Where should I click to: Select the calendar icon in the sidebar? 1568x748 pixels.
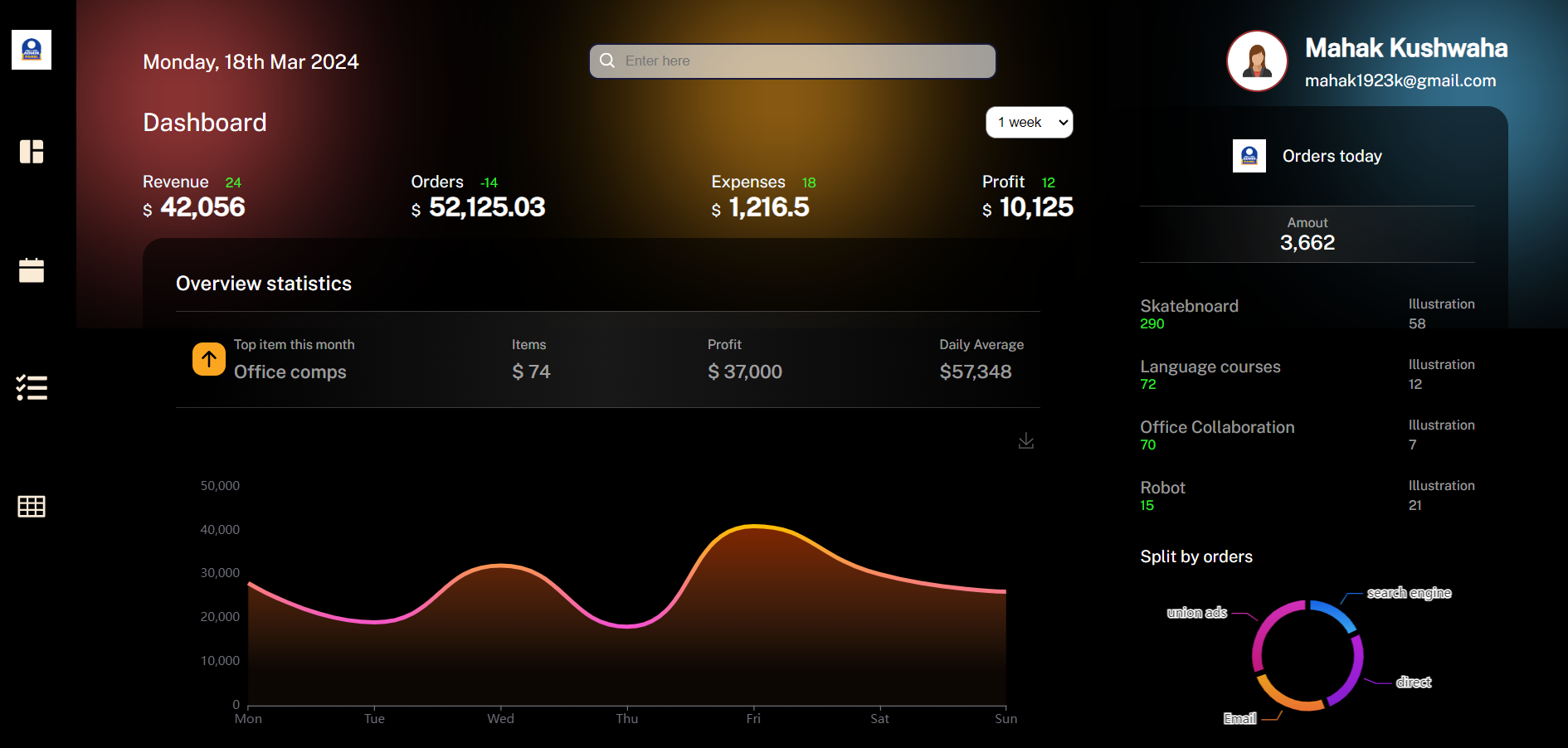click(x=31, y=270)
